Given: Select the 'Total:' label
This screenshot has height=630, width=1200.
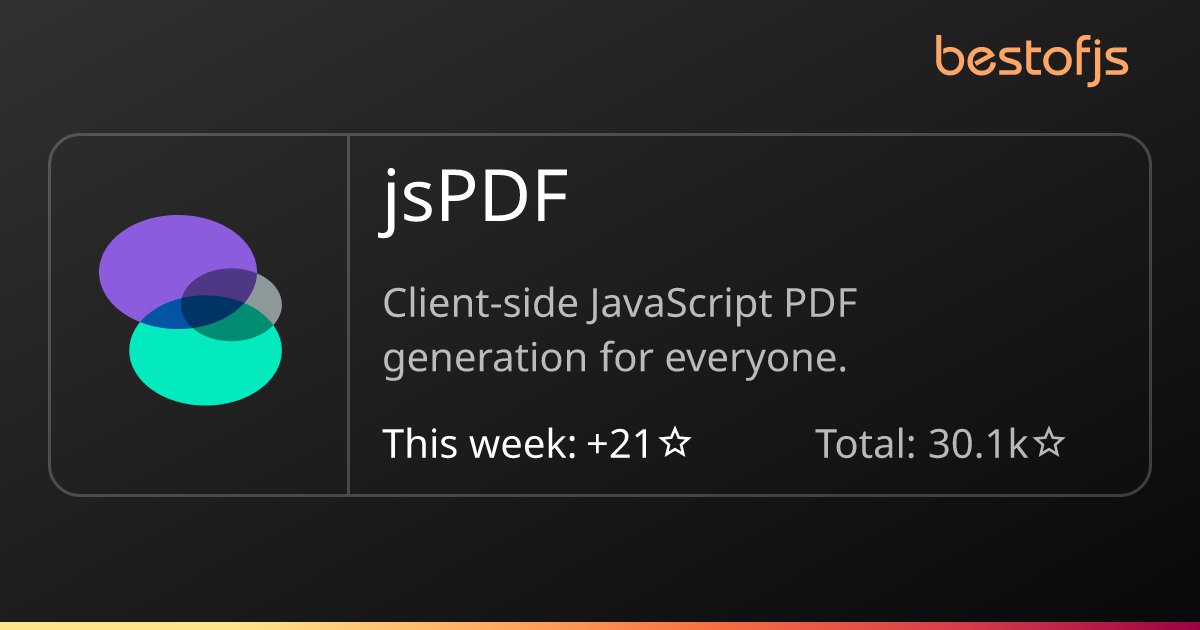Looking at the screenshot, I should pos(866,443).
